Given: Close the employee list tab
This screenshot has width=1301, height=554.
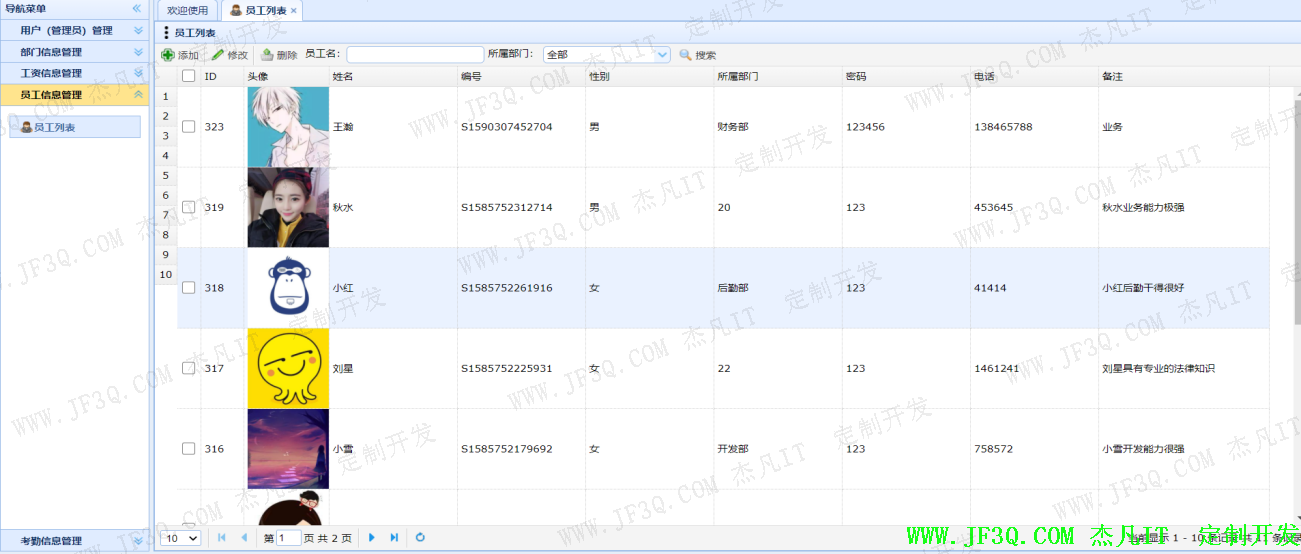Looking at the screenshot, I should point(294,11).
